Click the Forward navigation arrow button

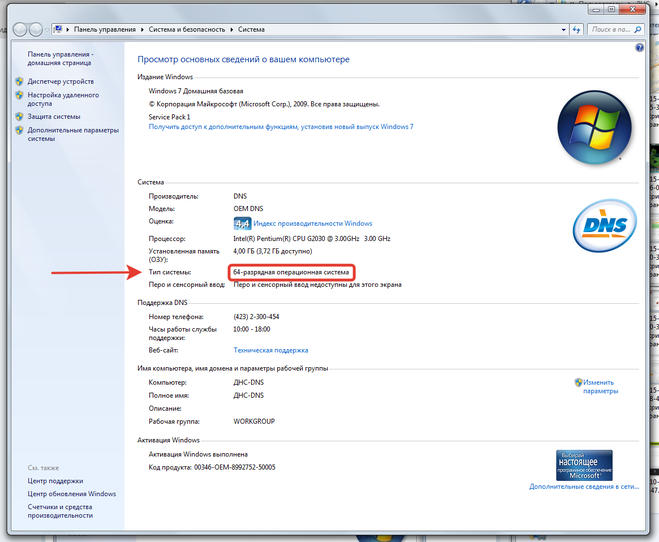pos(36,29)
